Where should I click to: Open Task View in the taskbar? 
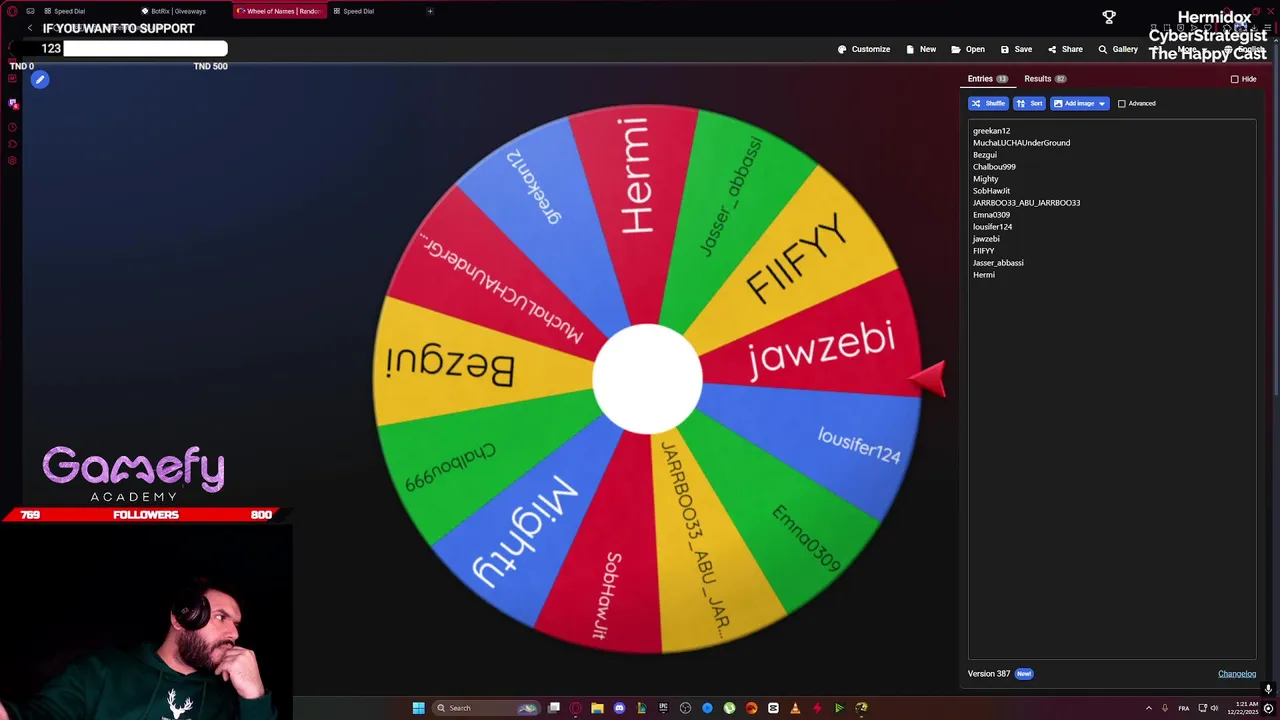click(553, 708)
